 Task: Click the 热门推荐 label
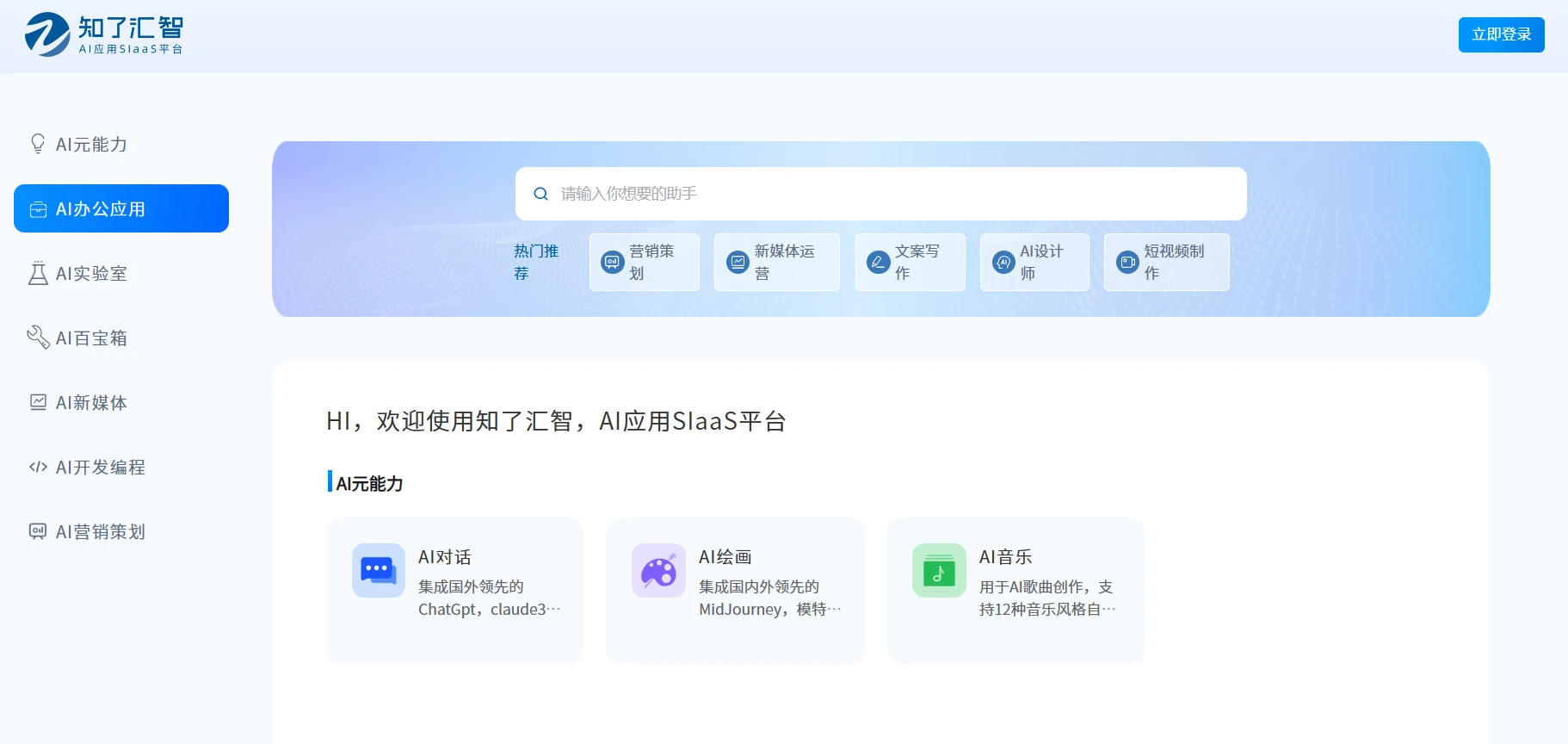pos(536,262)
